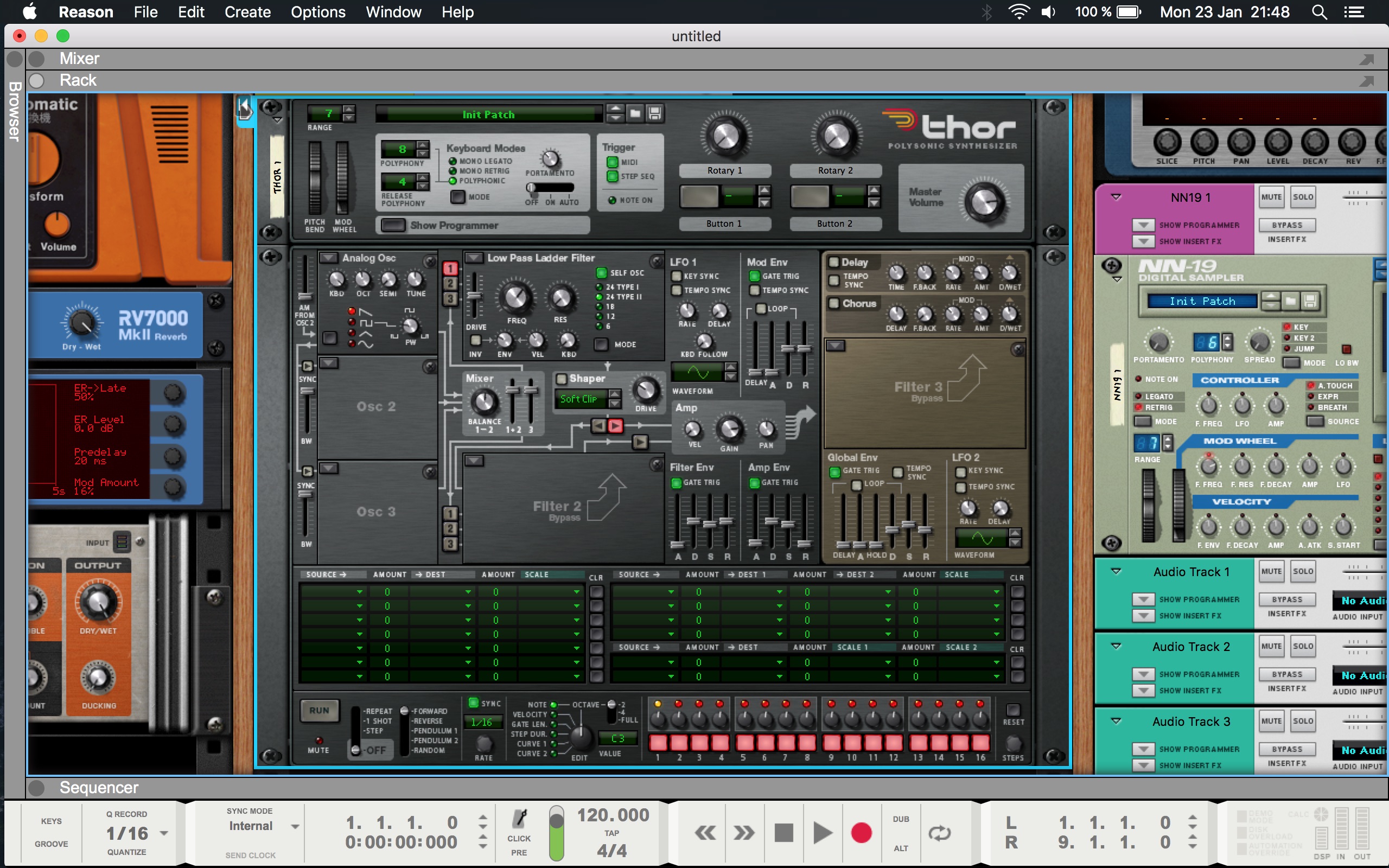1389x868 pixels.
Task: Open the Help menu
Action: tap(457, 12)
